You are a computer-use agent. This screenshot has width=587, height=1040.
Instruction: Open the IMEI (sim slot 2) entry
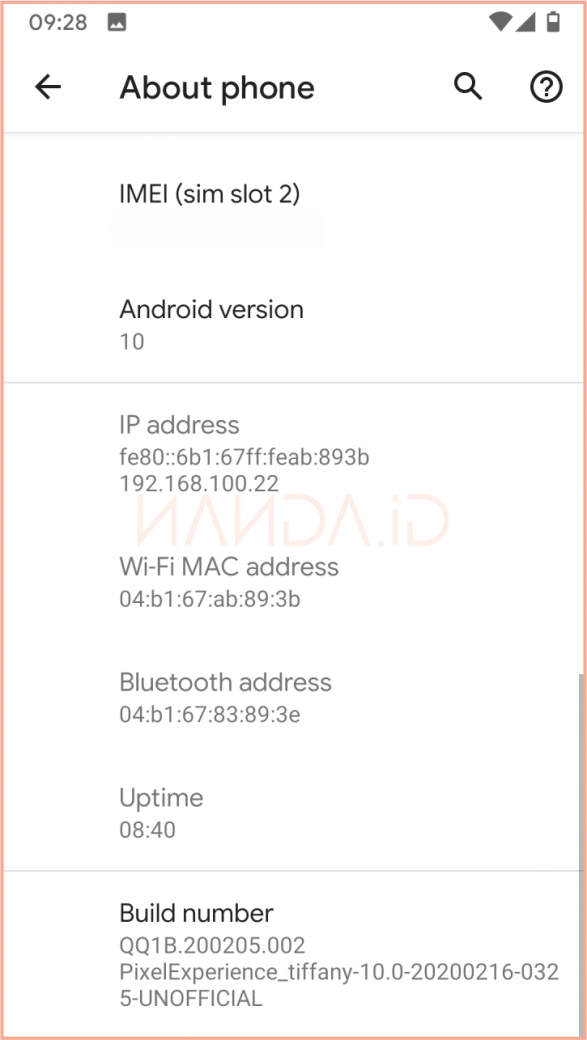293,211
